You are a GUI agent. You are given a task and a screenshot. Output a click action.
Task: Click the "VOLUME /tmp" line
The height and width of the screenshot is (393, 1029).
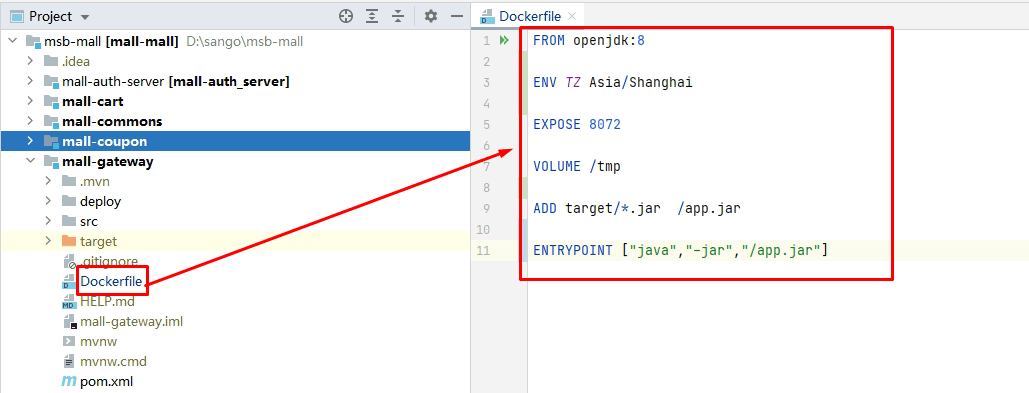tap(576, 167)
